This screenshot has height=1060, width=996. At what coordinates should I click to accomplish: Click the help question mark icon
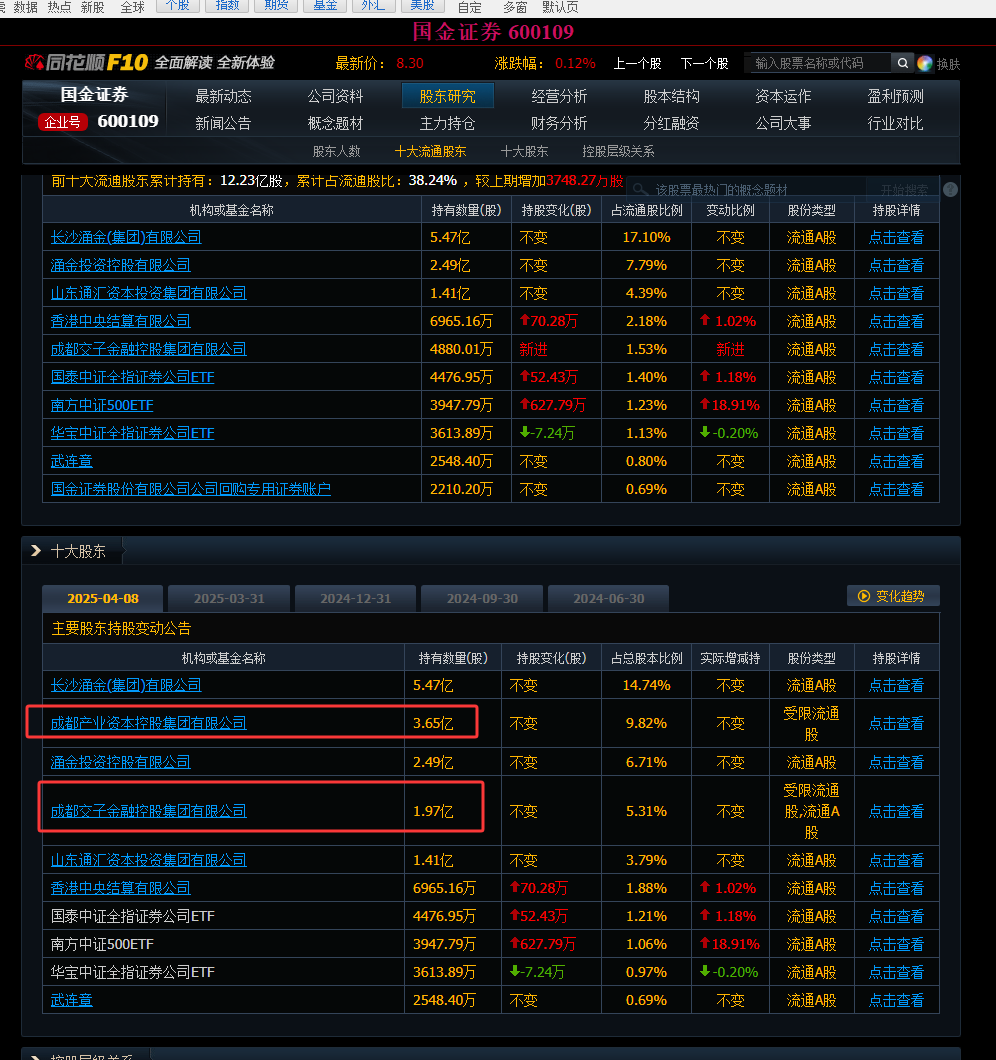[950, 189]
